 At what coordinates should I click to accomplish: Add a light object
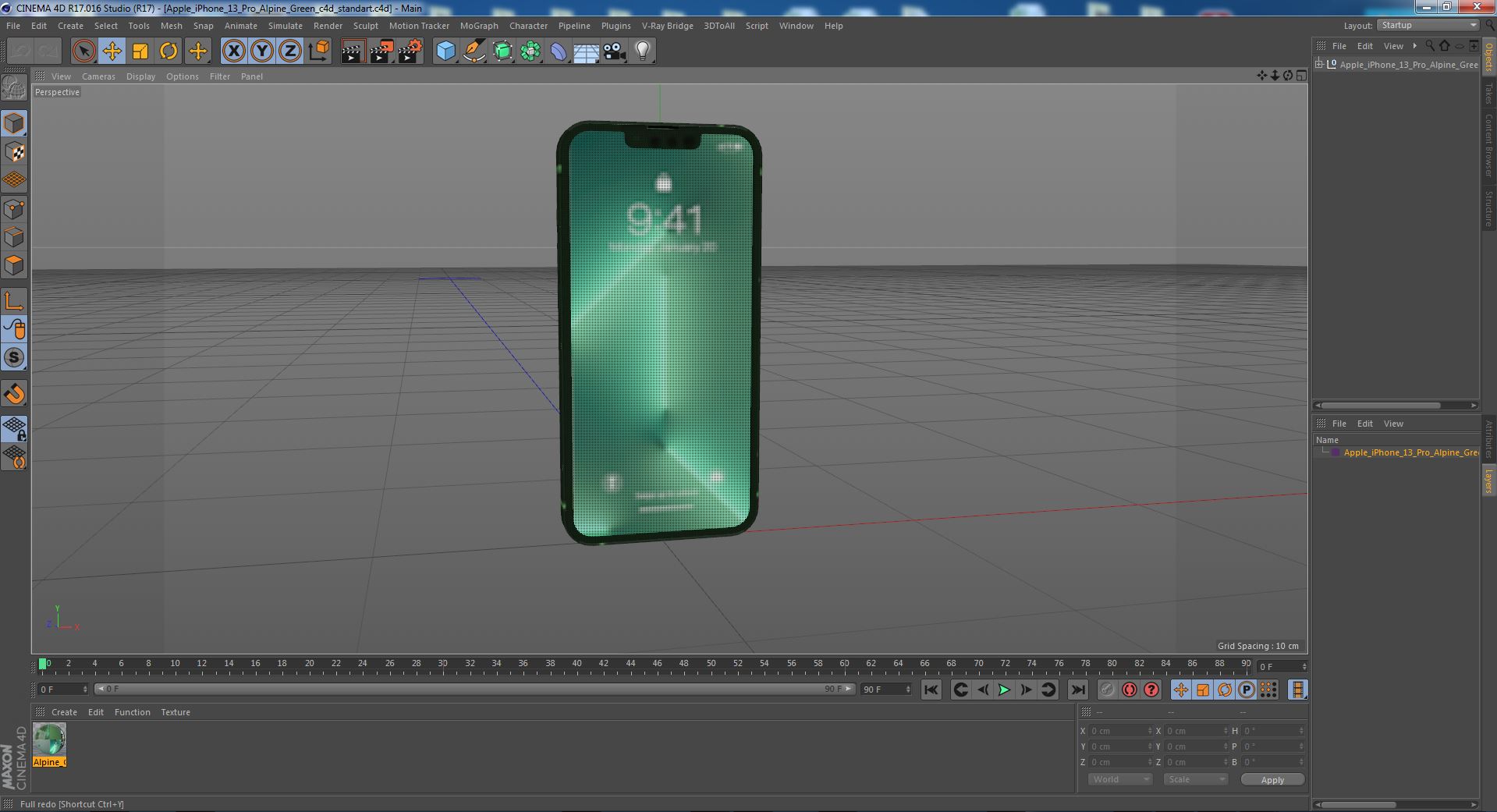click(643, 51)
